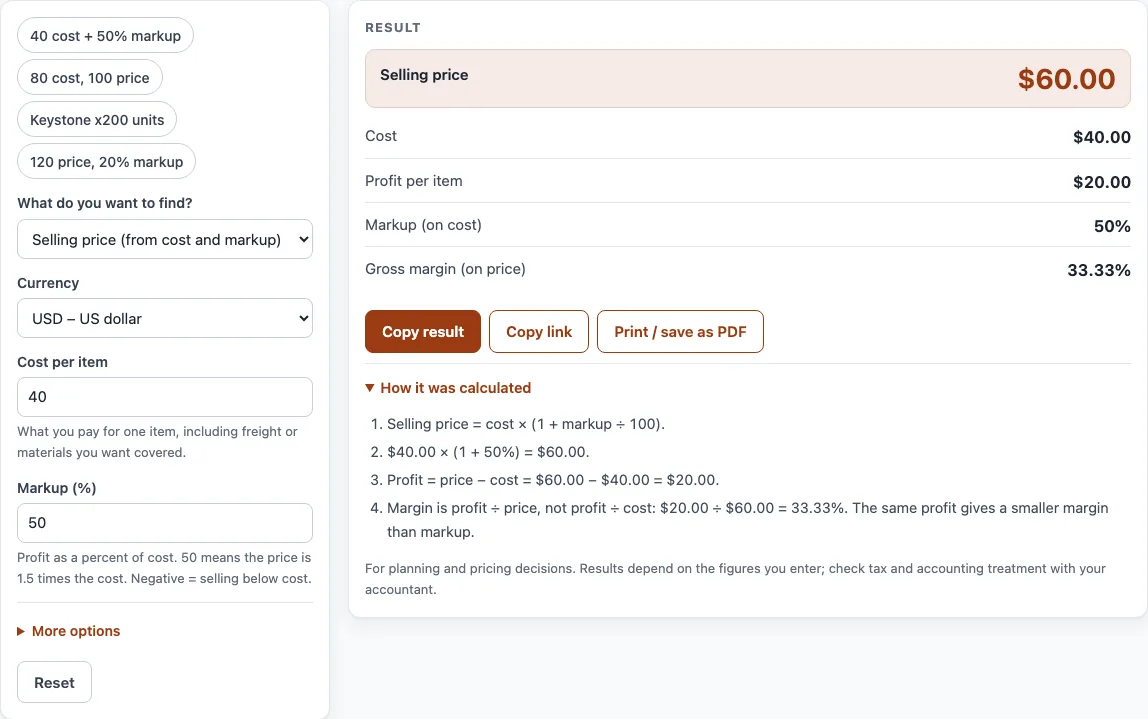Expand the More options section

pos(69,631)
